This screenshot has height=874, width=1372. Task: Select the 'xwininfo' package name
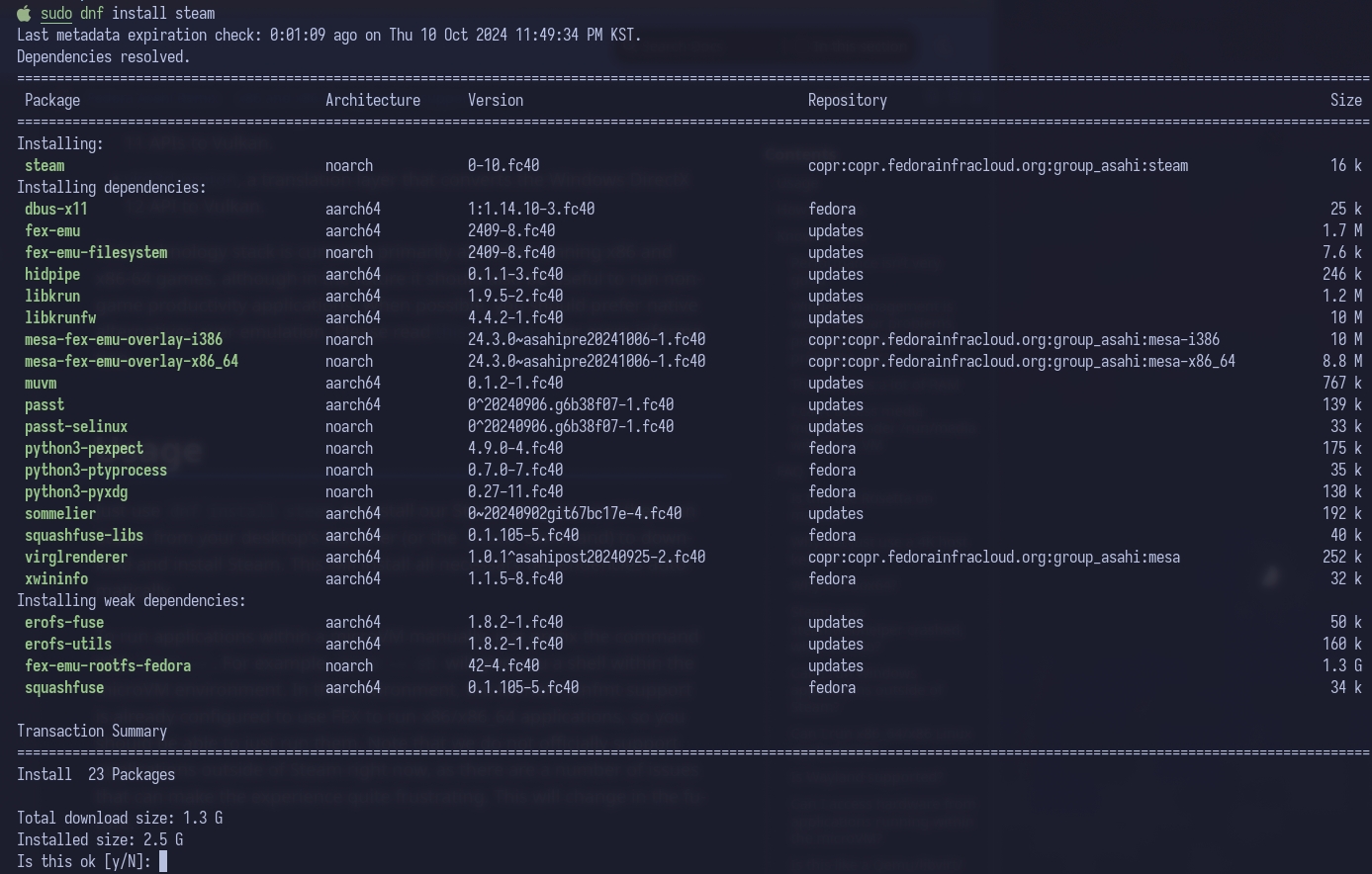pos(56,578)
